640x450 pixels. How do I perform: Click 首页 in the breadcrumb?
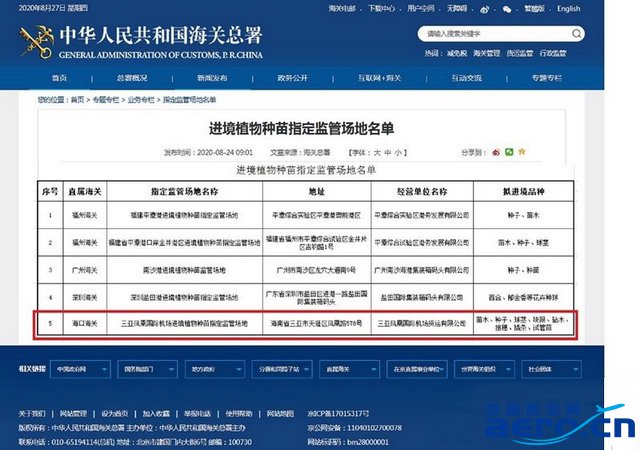point(77,100)
